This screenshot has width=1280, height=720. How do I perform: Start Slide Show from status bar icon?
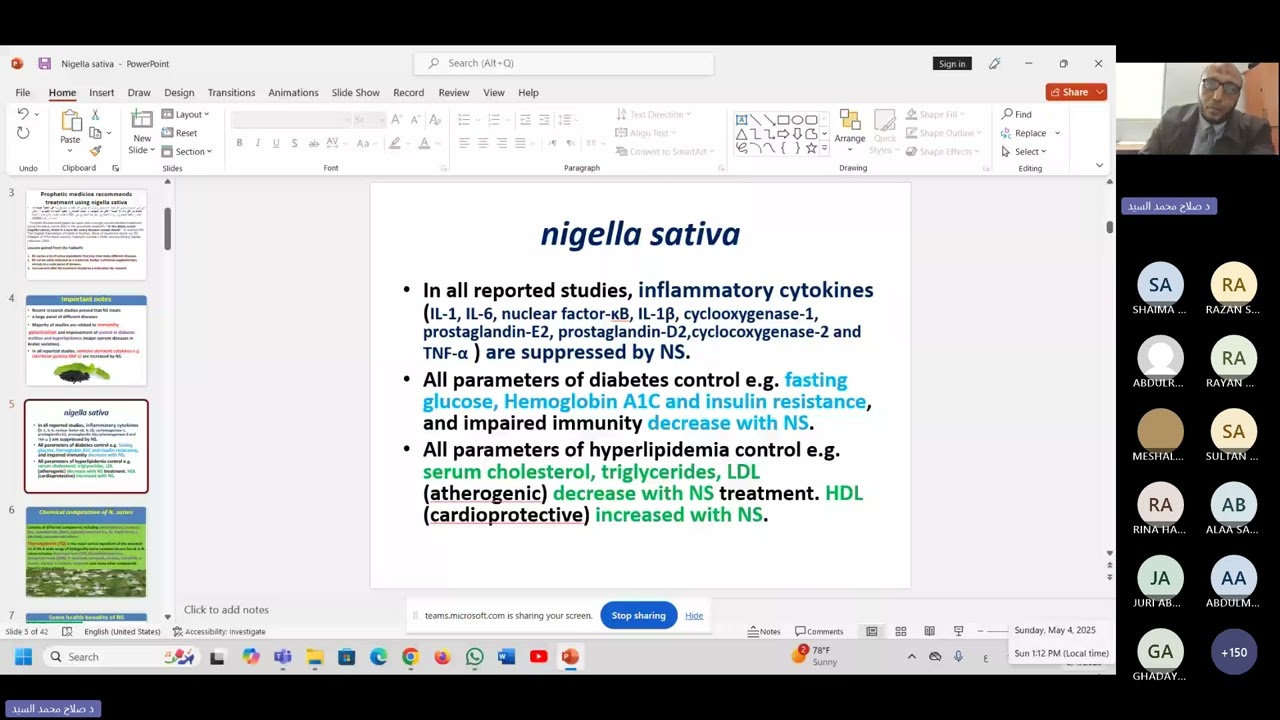click(959, 631)
